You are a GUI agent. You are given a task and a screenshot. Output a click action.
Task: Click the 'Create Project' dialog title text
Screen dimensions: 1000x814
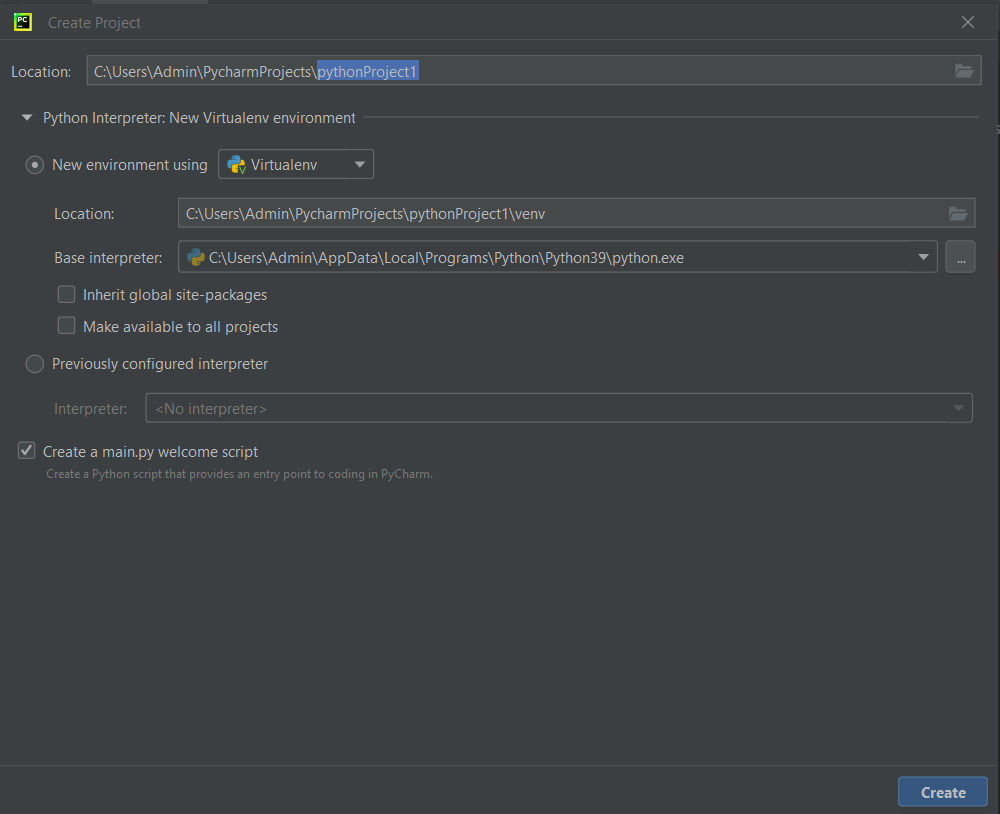point(94,23)
